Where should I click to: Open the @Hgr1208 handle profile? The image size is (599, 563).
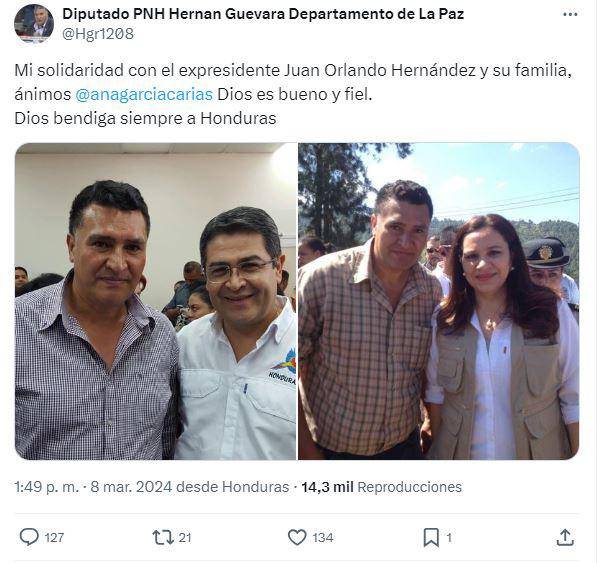point(98,34)
